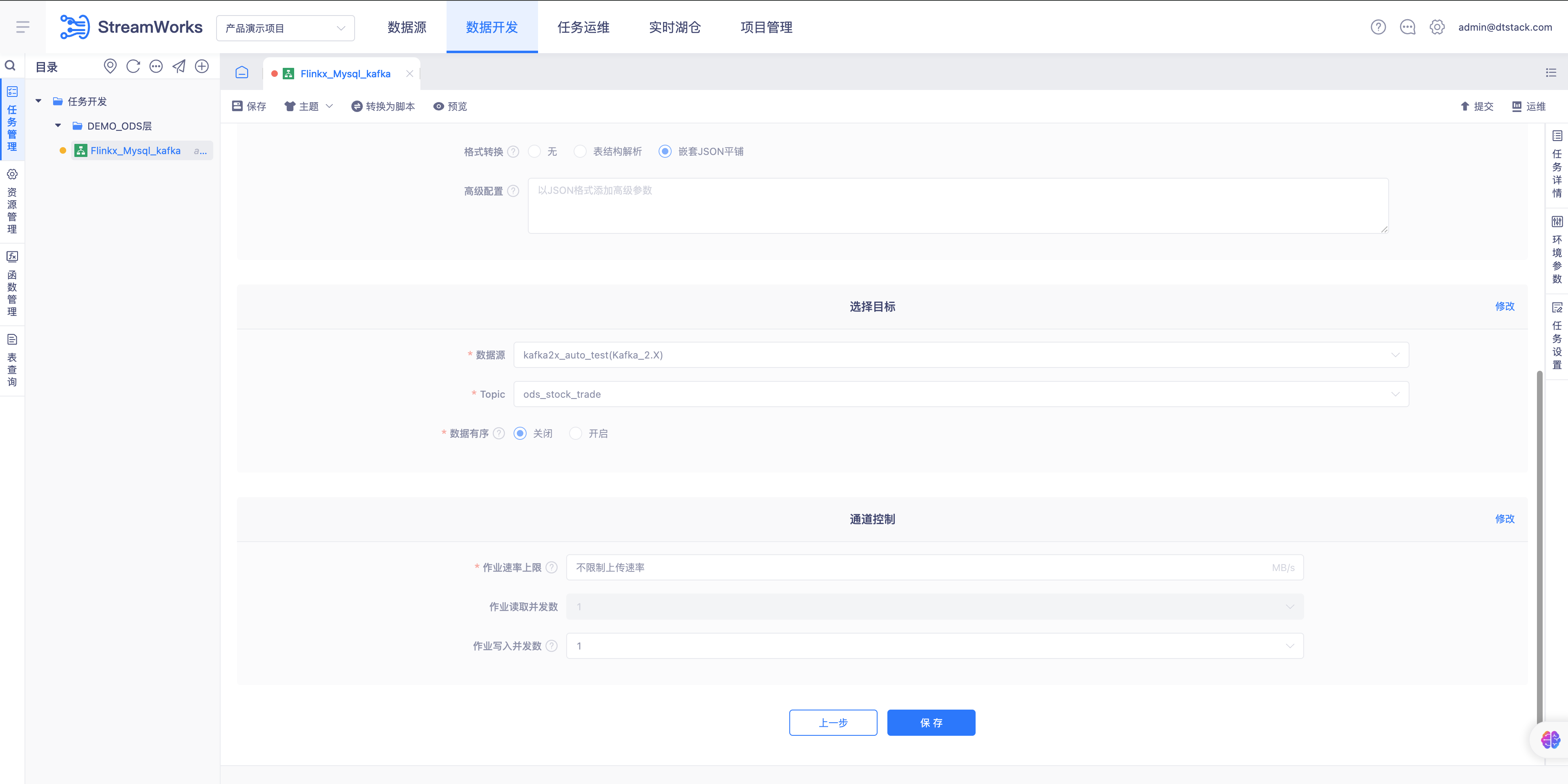Click 预览 in the toolbar
The image size is (1568, 784).
pyautogui.click(x=450, y=106)
